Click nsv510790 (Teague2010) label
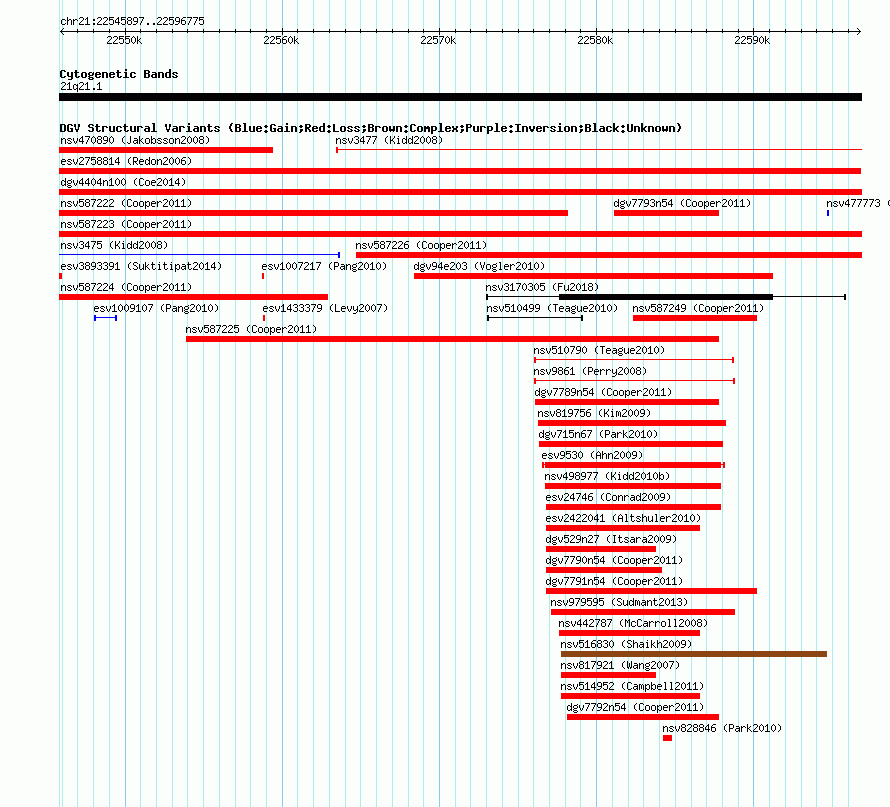This screenshot has width=890, height=807. point(599,350)
